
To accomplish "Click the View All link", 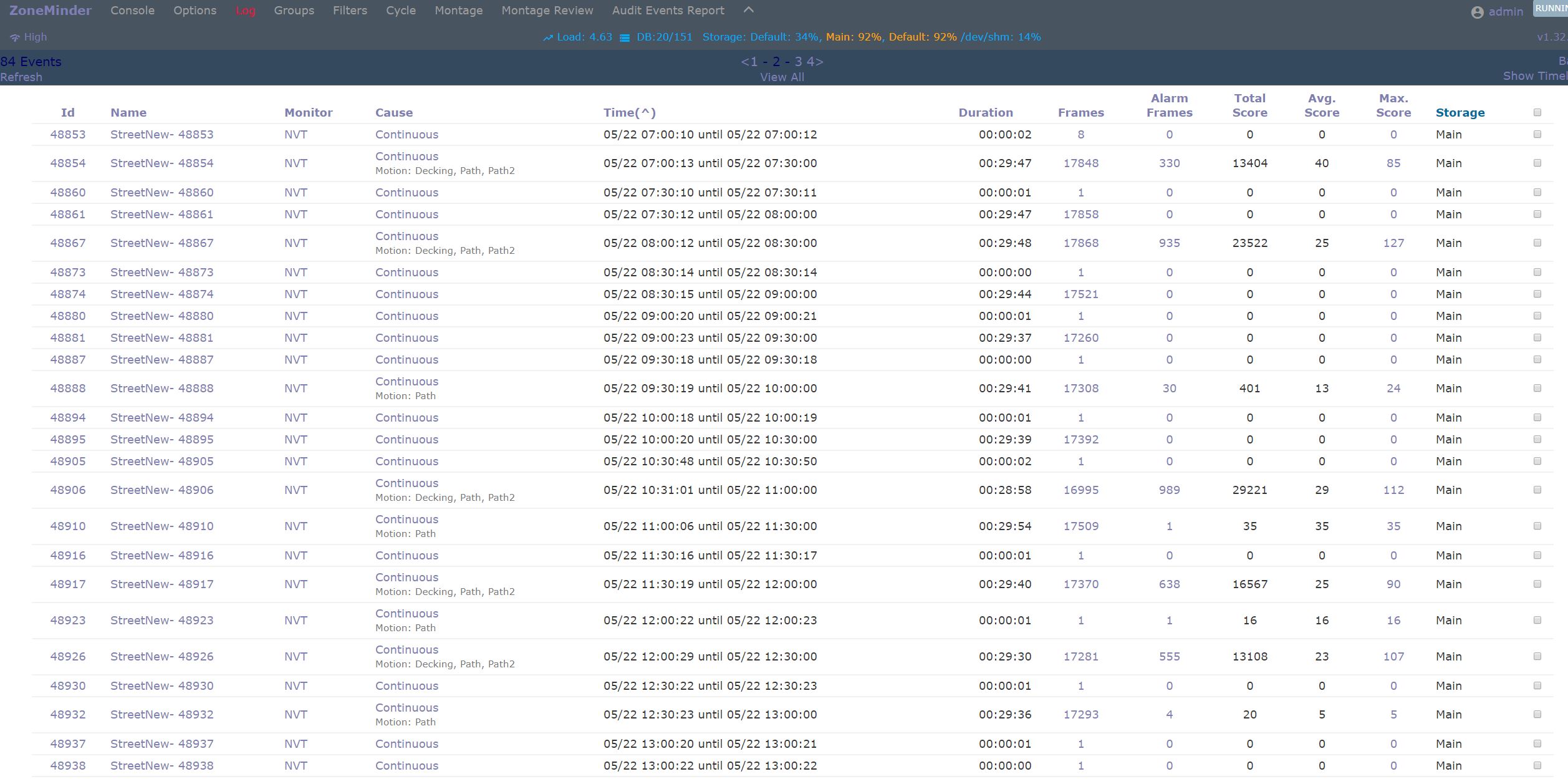I will click(782, 77).
